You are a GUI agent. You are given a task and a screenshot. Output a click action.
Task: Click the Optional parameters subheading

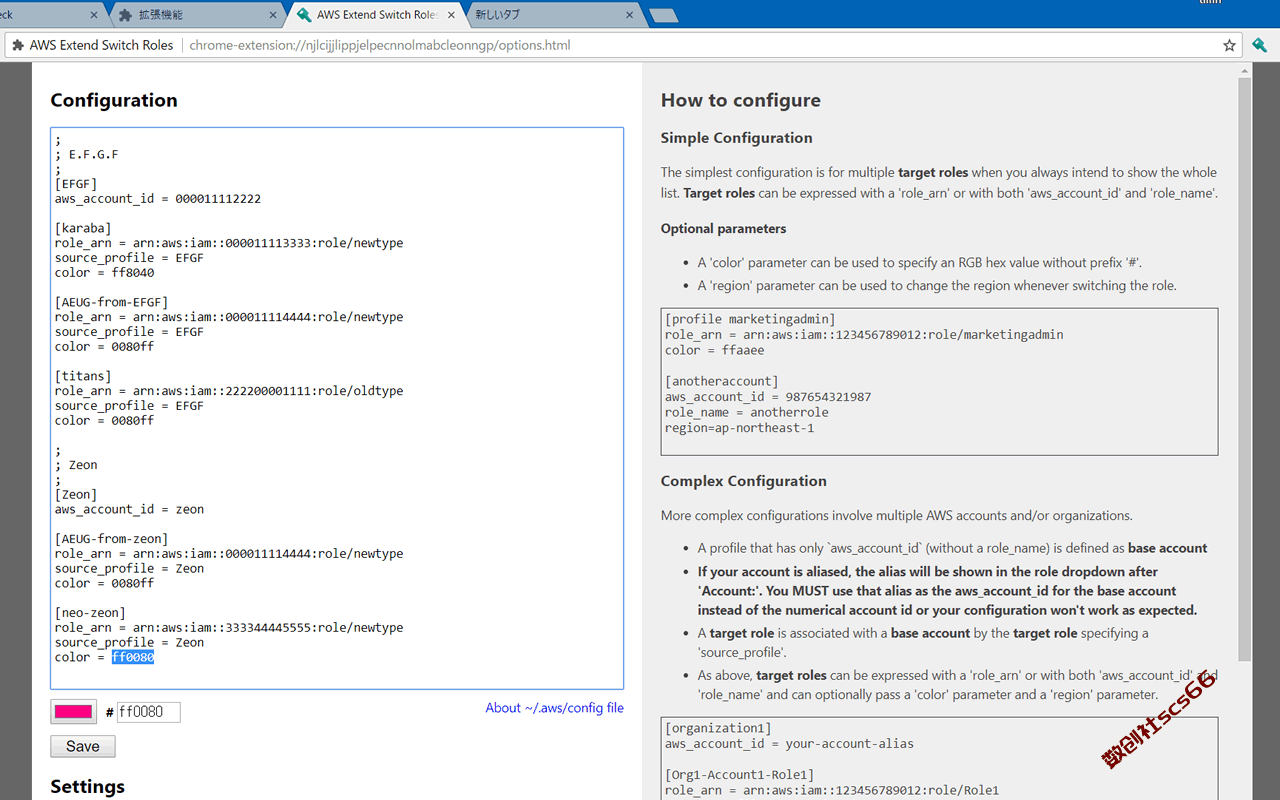[x=724, y=229]
